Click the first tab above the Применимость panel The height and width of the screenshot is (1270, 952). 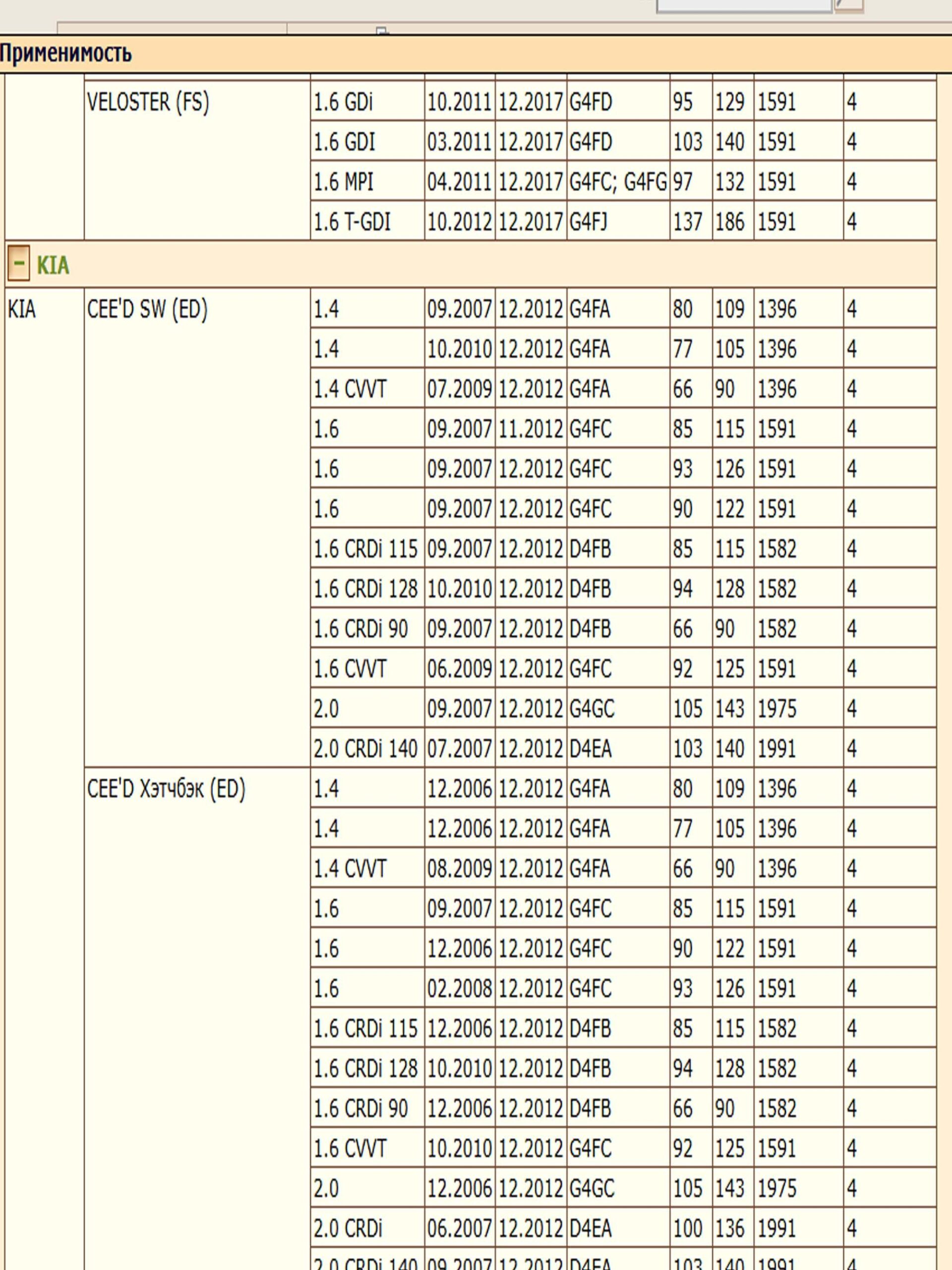[172, 29]
